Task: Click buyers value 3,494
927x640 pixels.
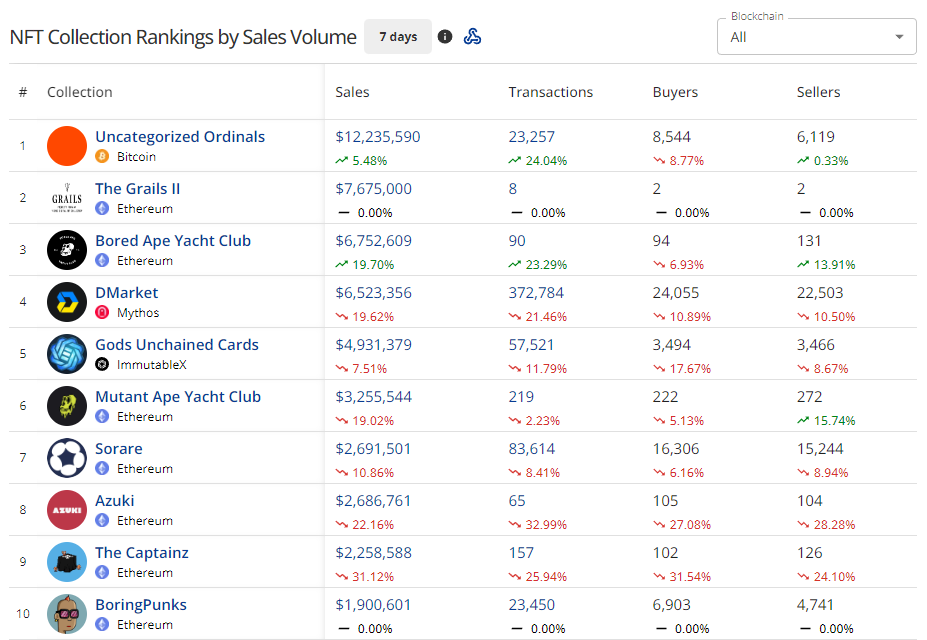Action: 672,345
